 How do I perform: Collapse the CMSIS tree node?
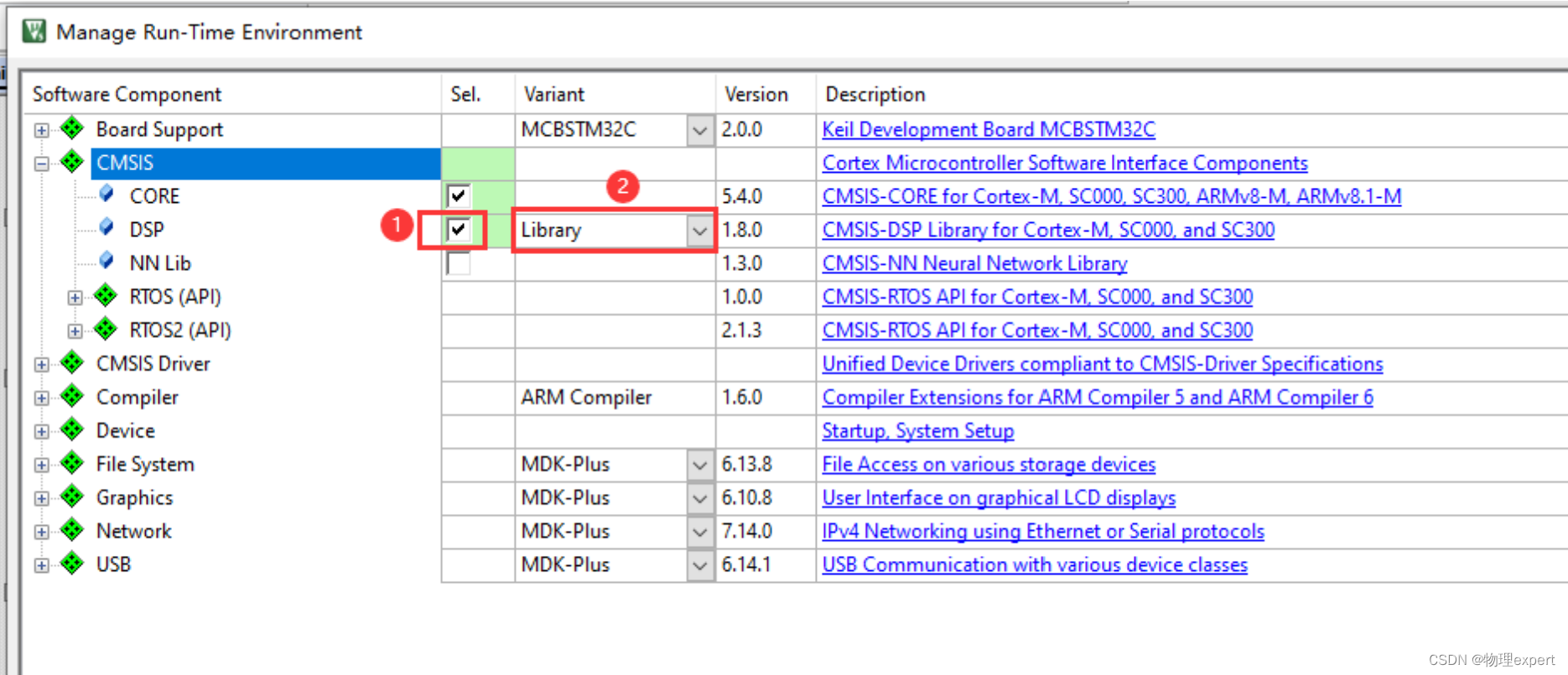pos(41,164)
